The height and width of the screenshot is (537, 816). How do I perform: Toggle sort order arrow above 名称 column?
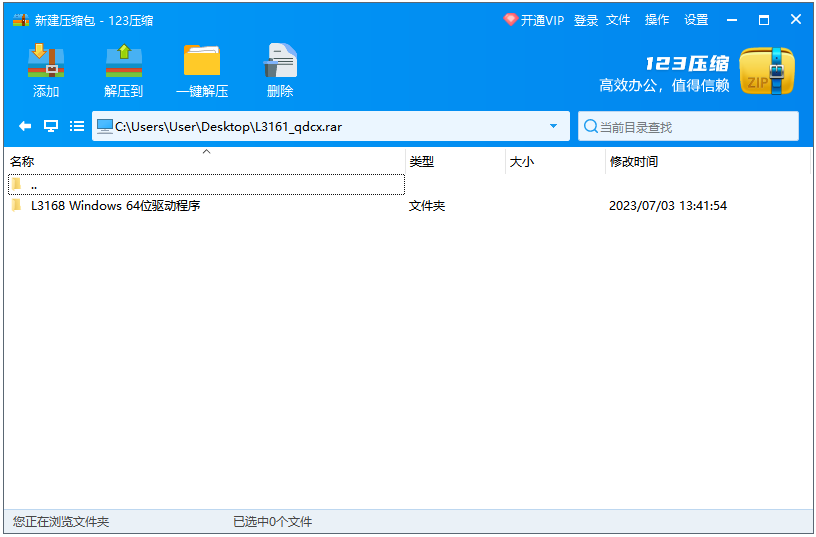(207, 151)
